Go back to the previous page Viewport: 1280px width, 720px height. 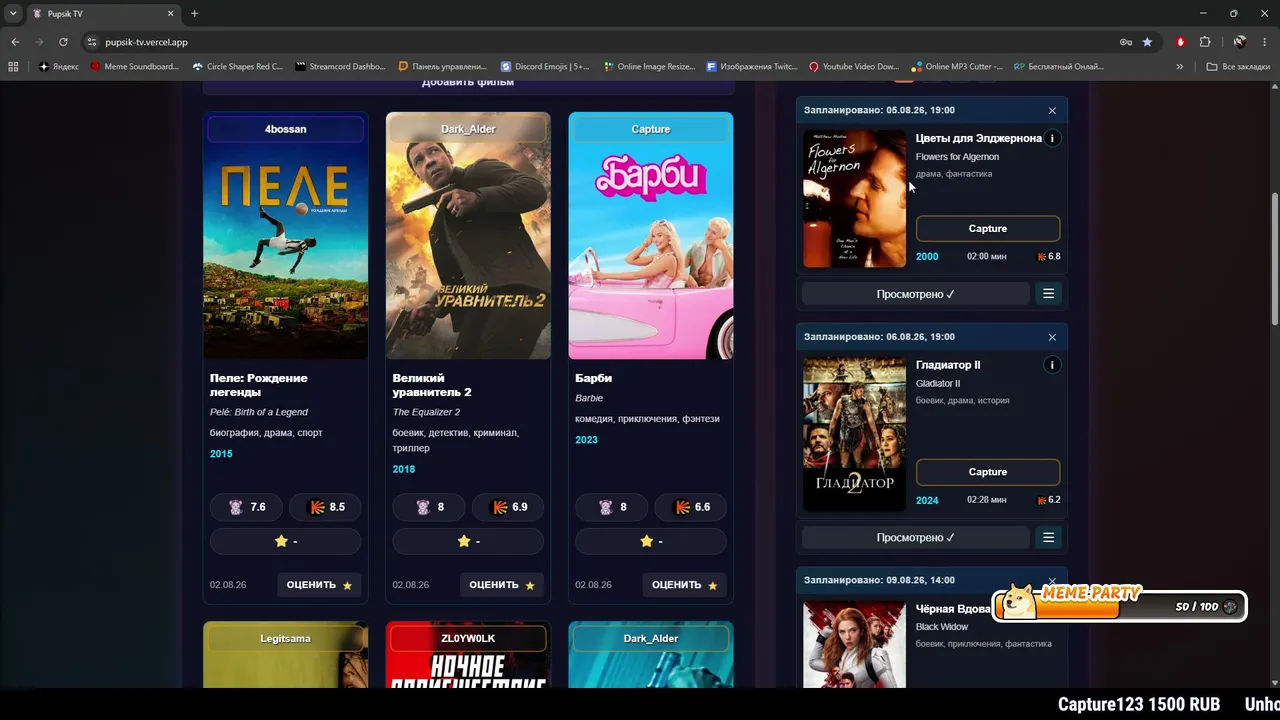point(15,42)
